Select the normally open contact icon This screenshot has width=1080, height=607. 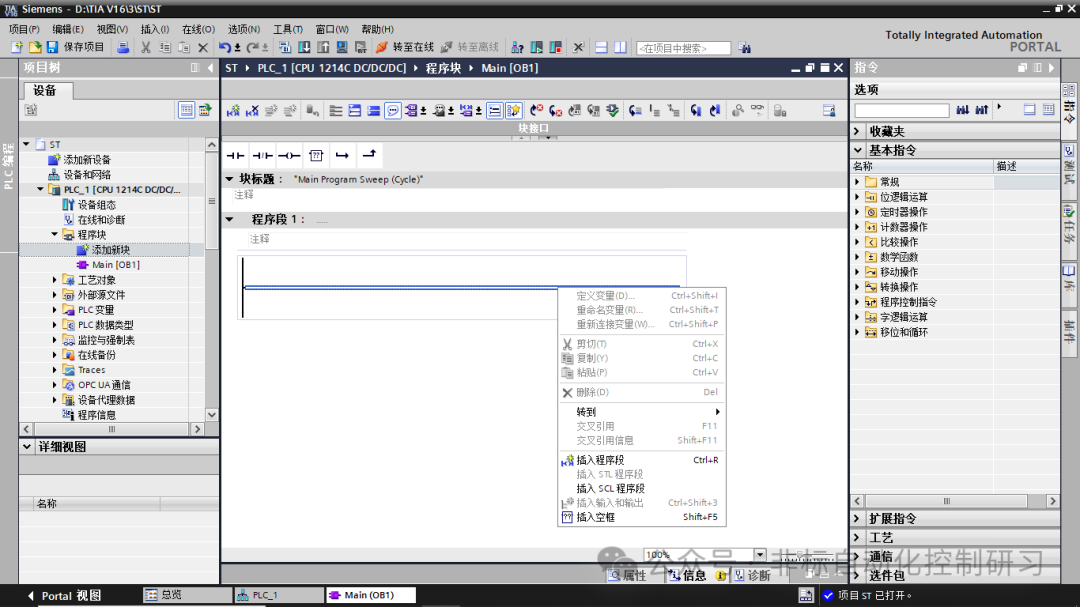click(236, 155)
